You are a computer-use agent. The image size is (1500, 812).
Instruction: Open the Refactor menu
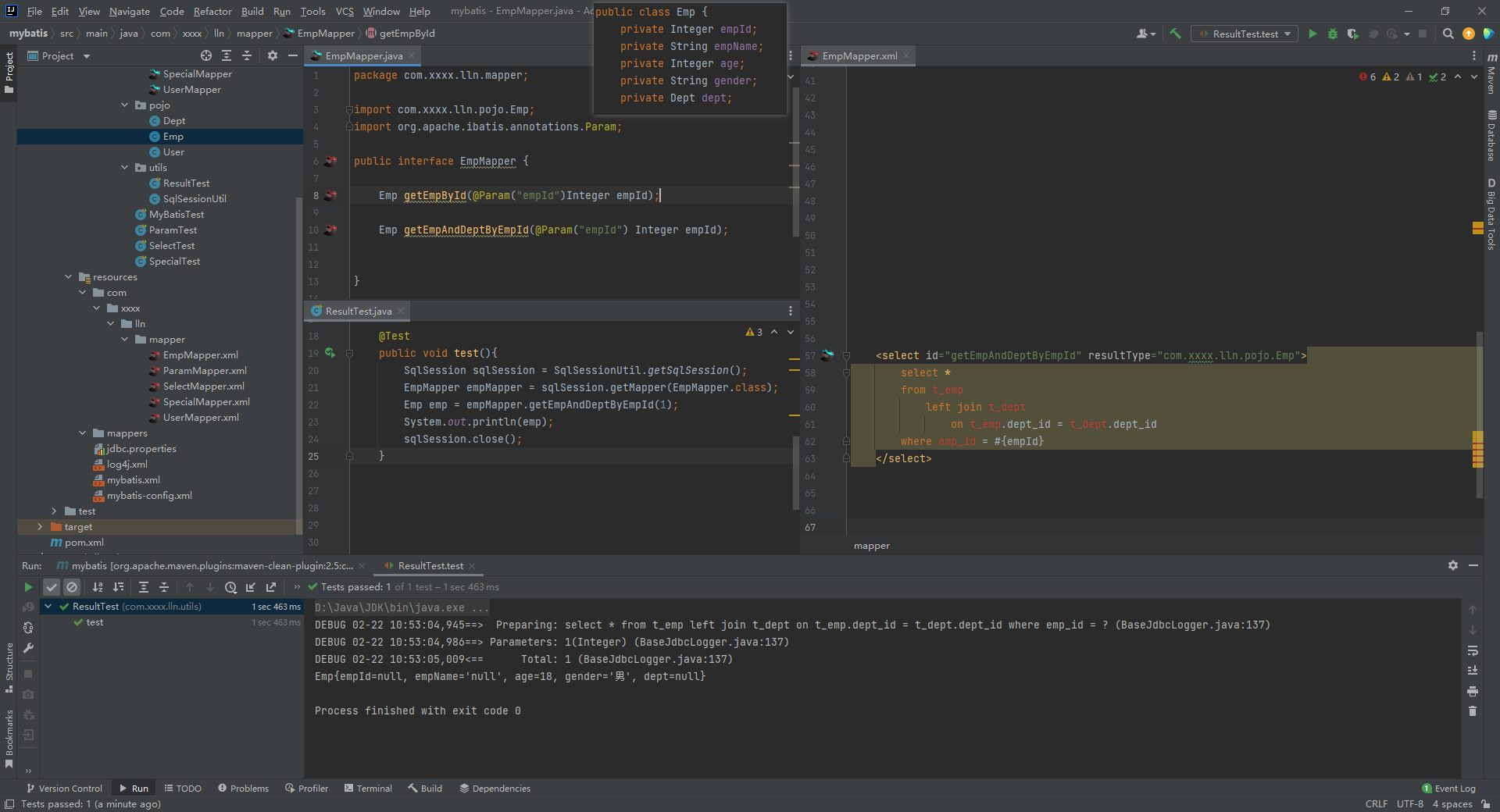212,11
